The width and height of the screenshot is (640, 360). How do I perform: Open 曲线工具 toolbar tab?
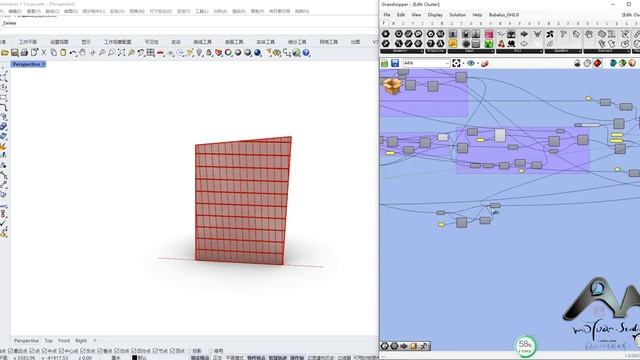[x=202, y=42]
